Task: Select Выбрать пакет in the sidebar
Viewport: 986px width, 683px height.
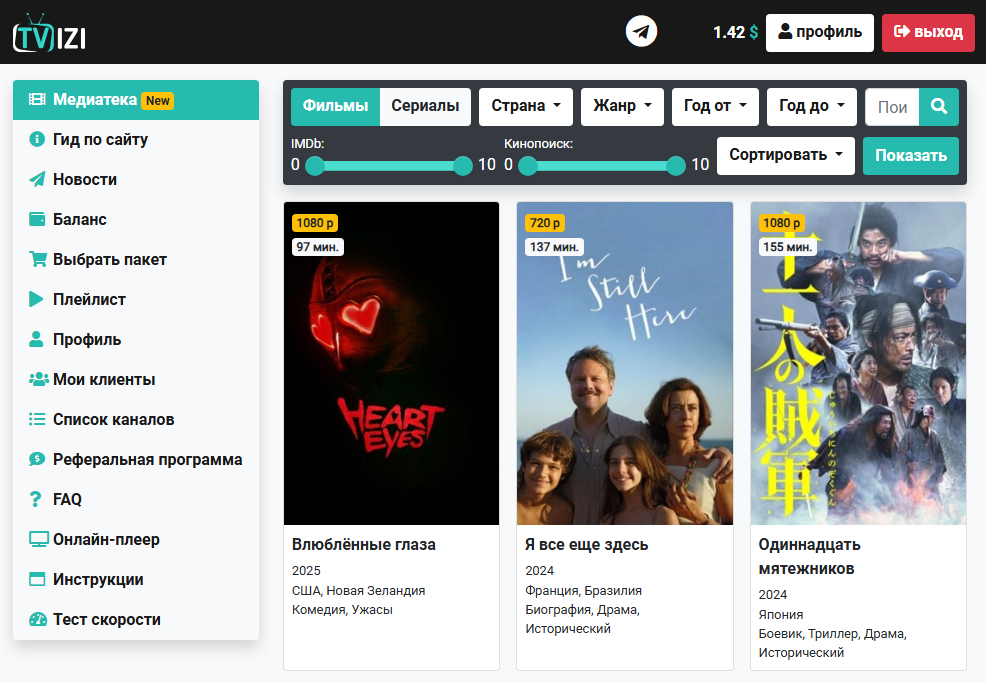Action: (136, 260)
